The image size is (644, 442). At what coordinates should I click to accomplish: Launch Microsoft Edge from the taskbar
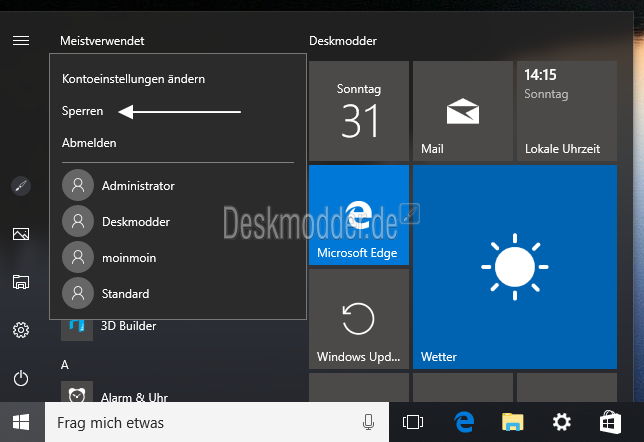464,422
